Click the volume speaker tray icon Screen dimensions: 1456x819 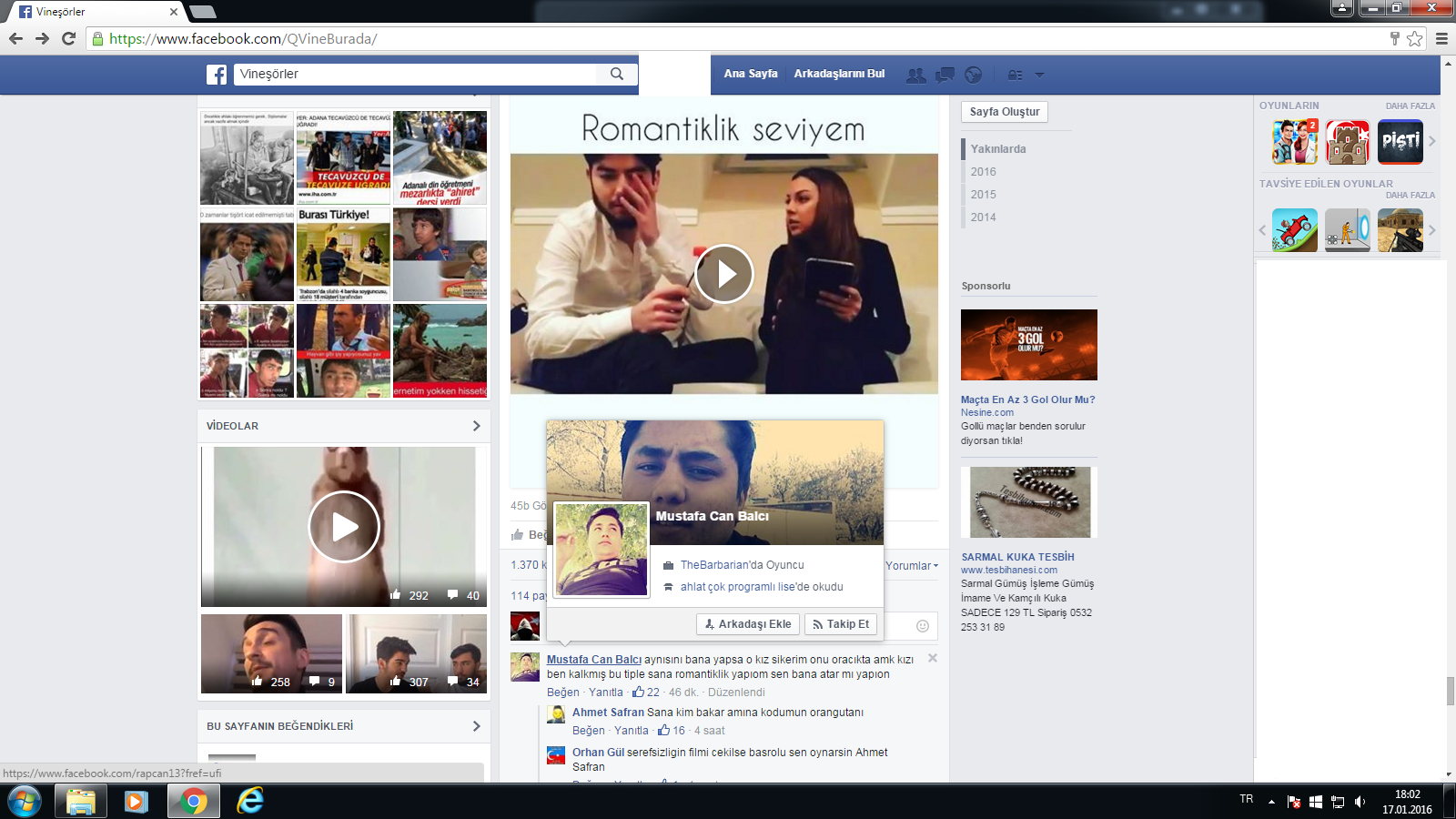tap(1360, 802)
